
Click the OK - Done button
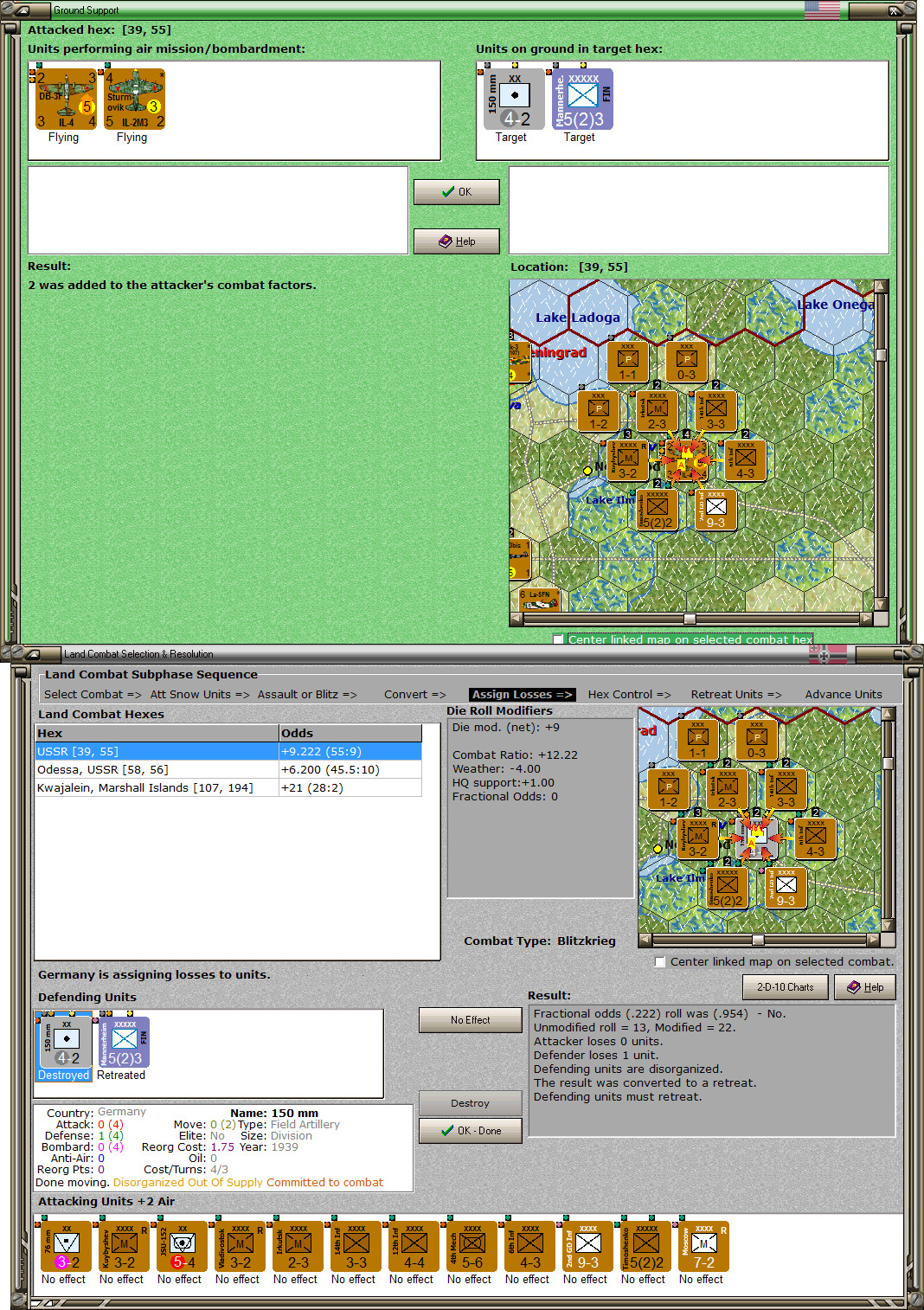click(470, 1131)
